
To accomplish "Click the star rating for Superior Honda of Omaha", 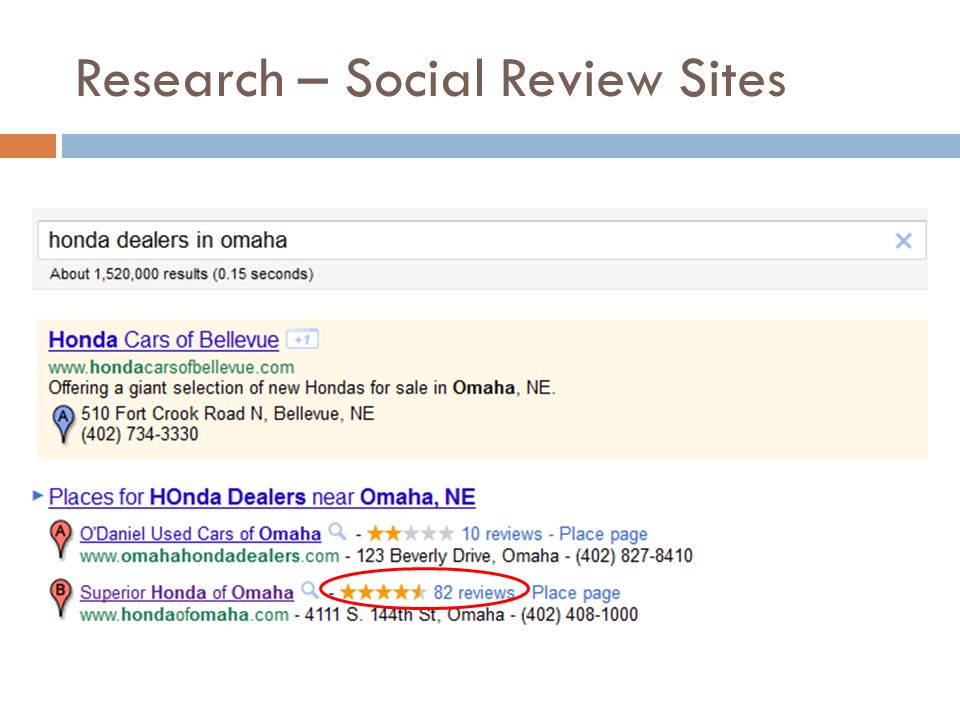I will click(x=383, y=593).
